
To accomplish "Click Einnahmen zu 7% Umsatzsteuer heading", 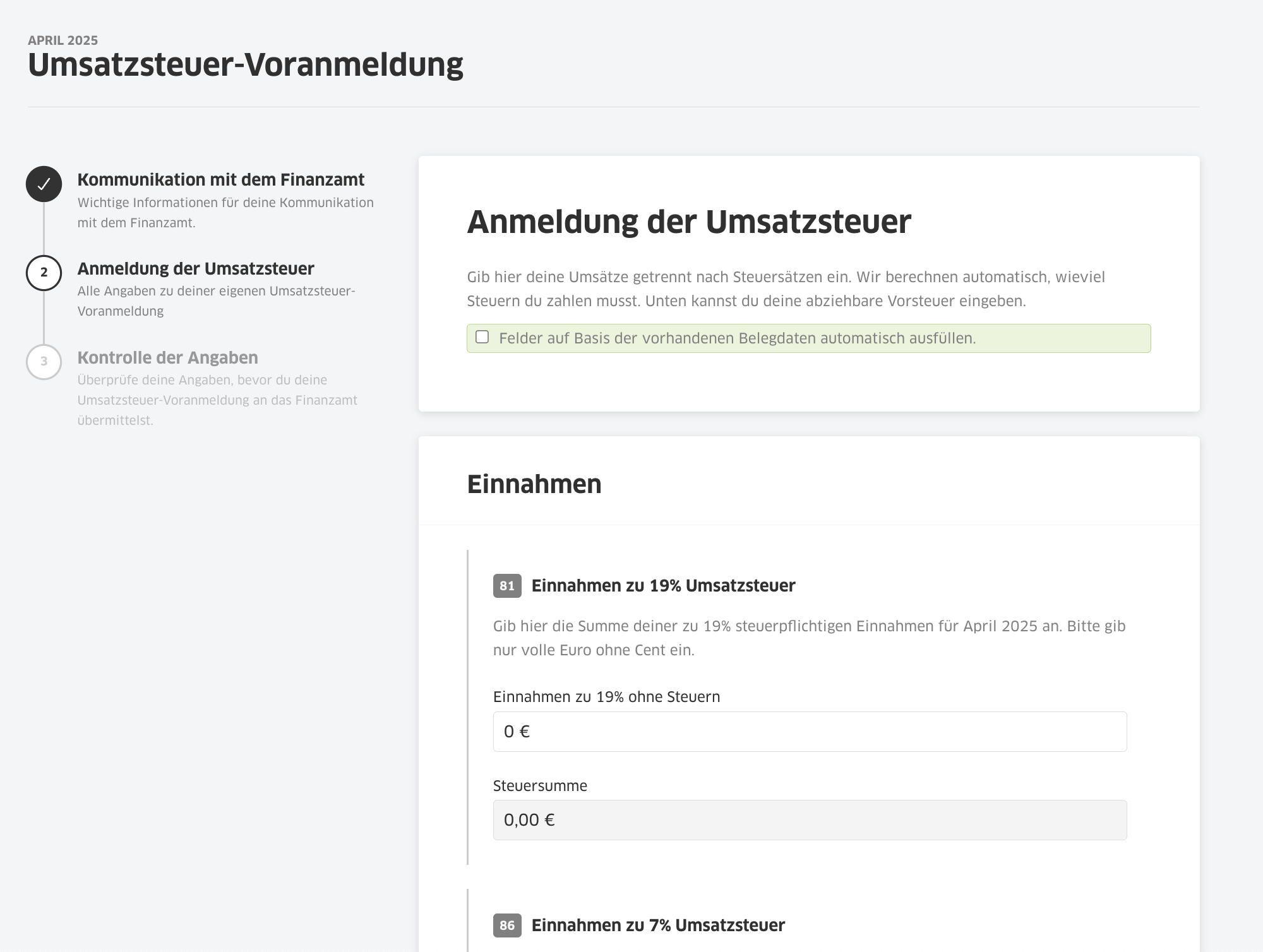I will click(x=658, y=925).
